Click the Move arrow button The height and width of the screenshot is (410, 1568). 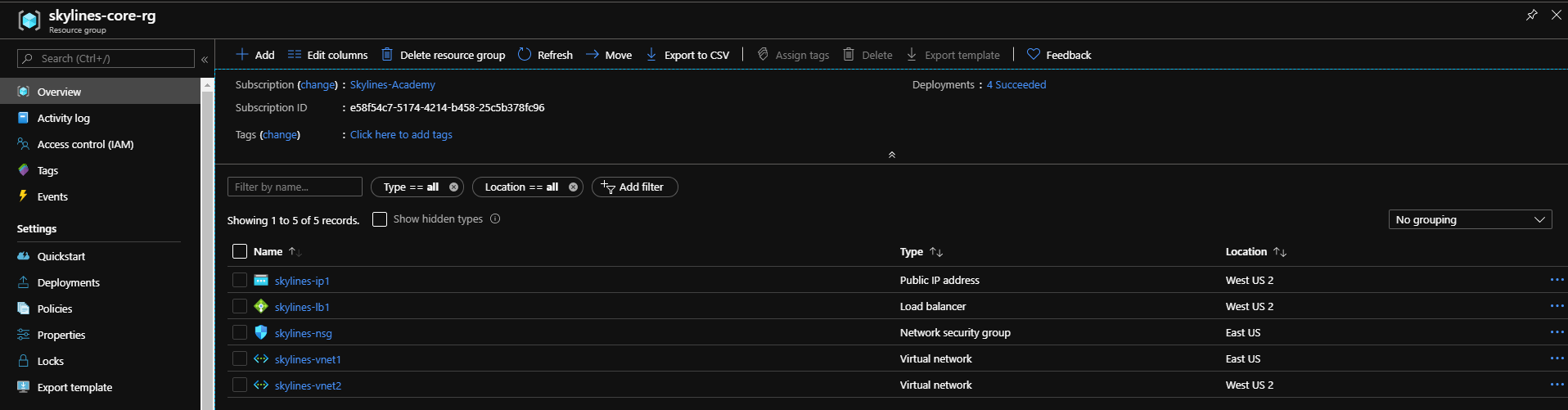(x=609, y=55)
